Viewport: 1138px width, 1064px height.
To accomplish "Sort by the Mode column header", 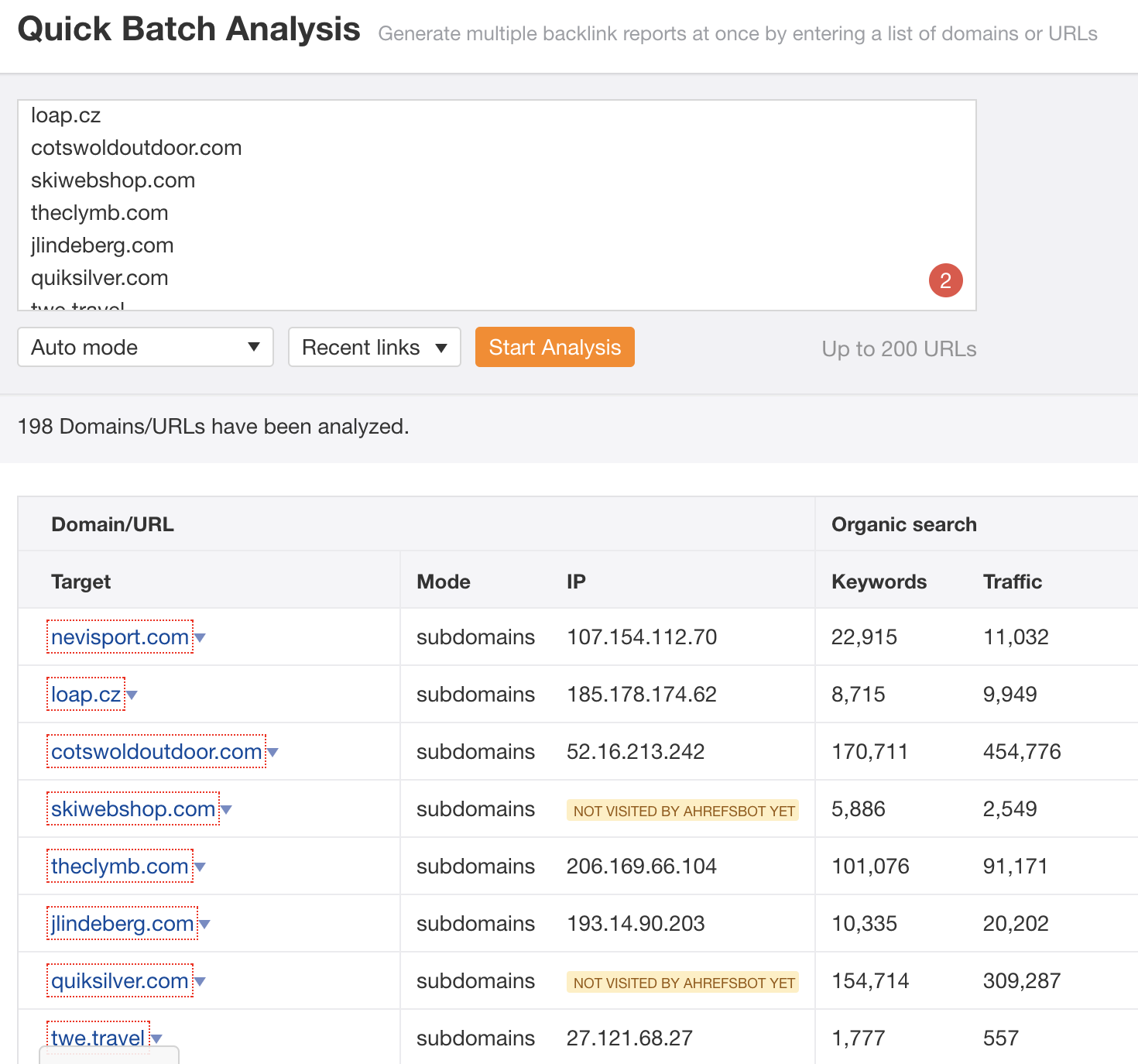I will (x=444, y=582).
